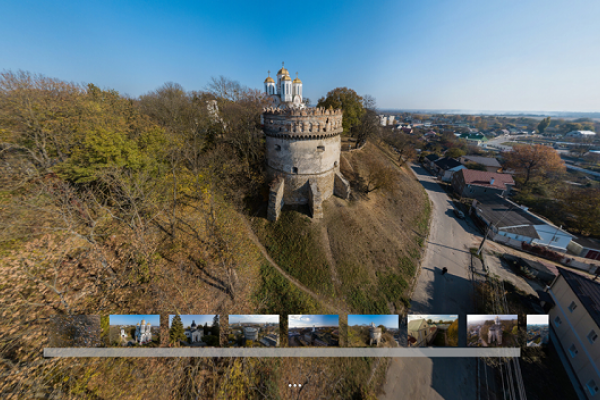This screenshot has width=600, height=400.
Task: Select the sixth thumbnail in the strip
Action: pyautogui.click(x=373, y=330)
